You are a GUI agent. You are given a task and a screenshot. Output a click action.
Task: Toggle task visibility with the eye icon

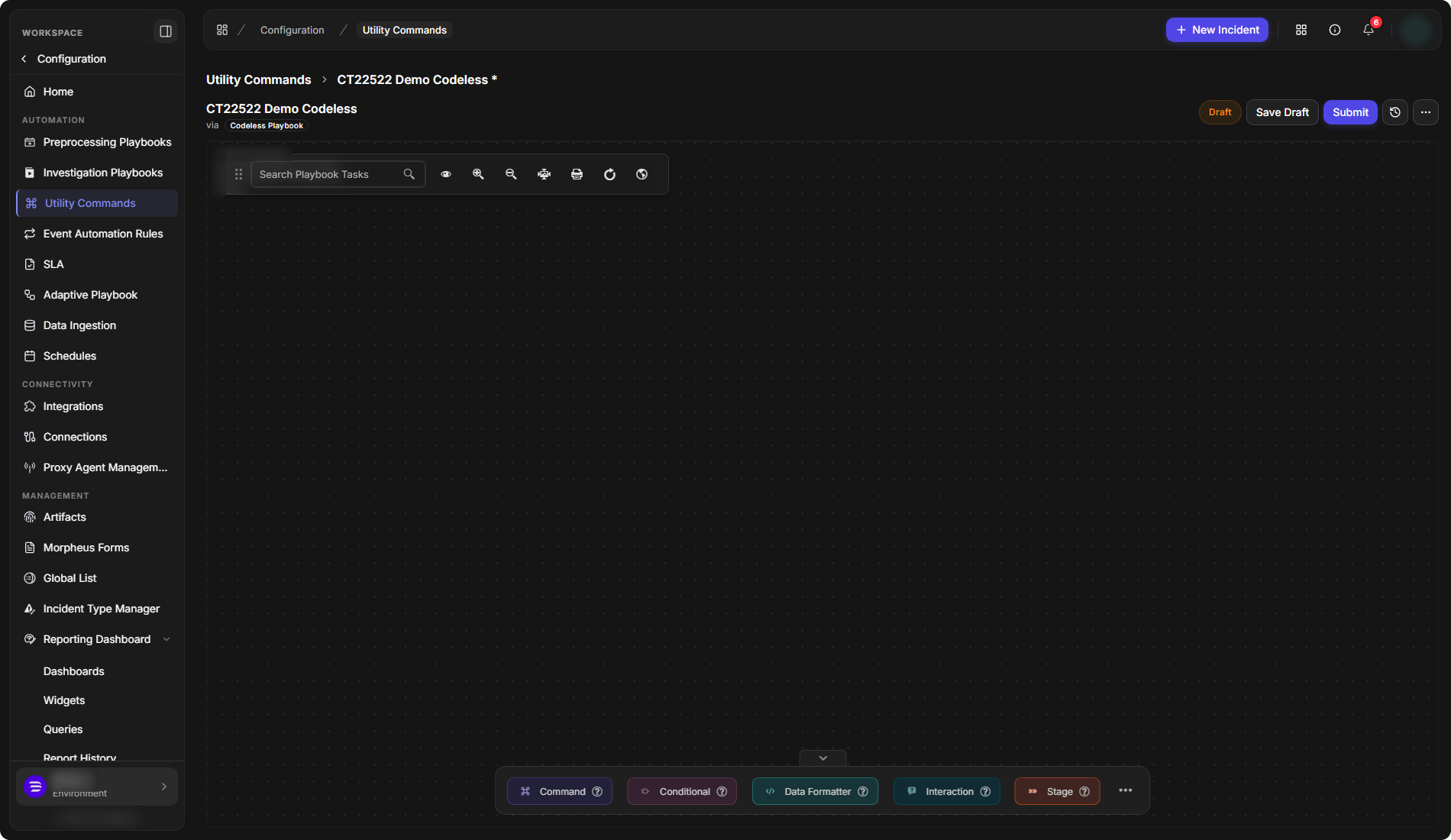pyautogui.click(x=446, y=174)
